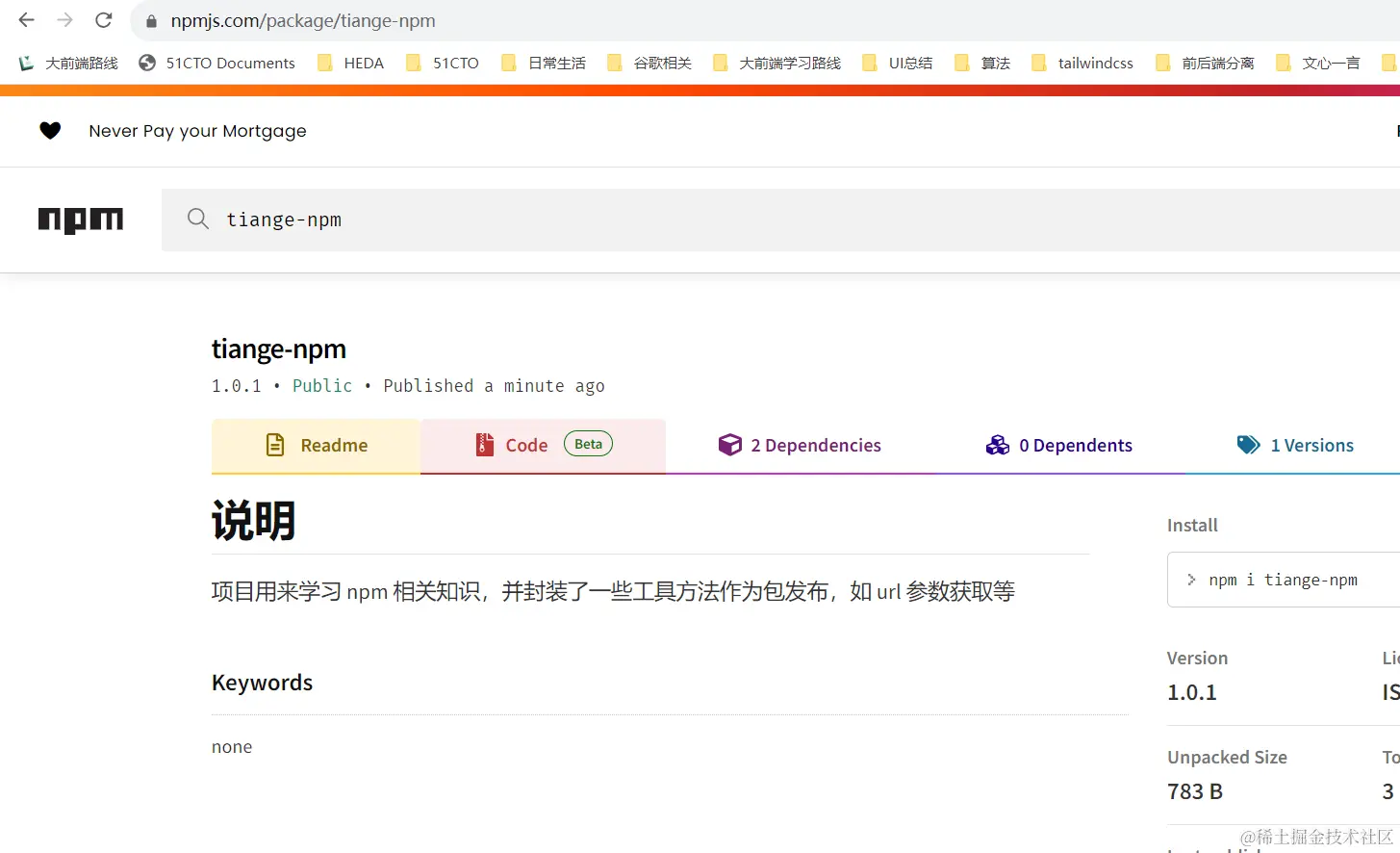The height and width of the screenshot is (853, 1400).
Task: Click the npm logo
Action: coord(81,220)
